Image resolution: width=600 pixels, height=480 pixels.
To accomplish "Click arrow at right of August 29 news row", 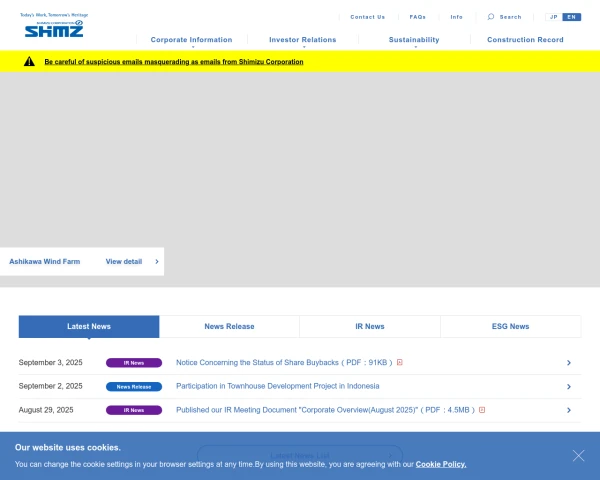I will 568,410.
